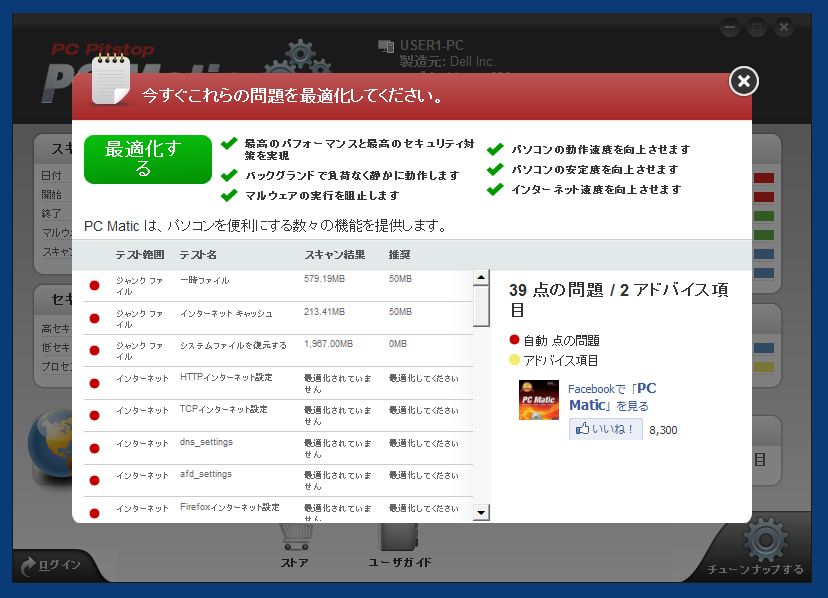Select the afd_settings row
828x598 pixels.
coord(278,481)
